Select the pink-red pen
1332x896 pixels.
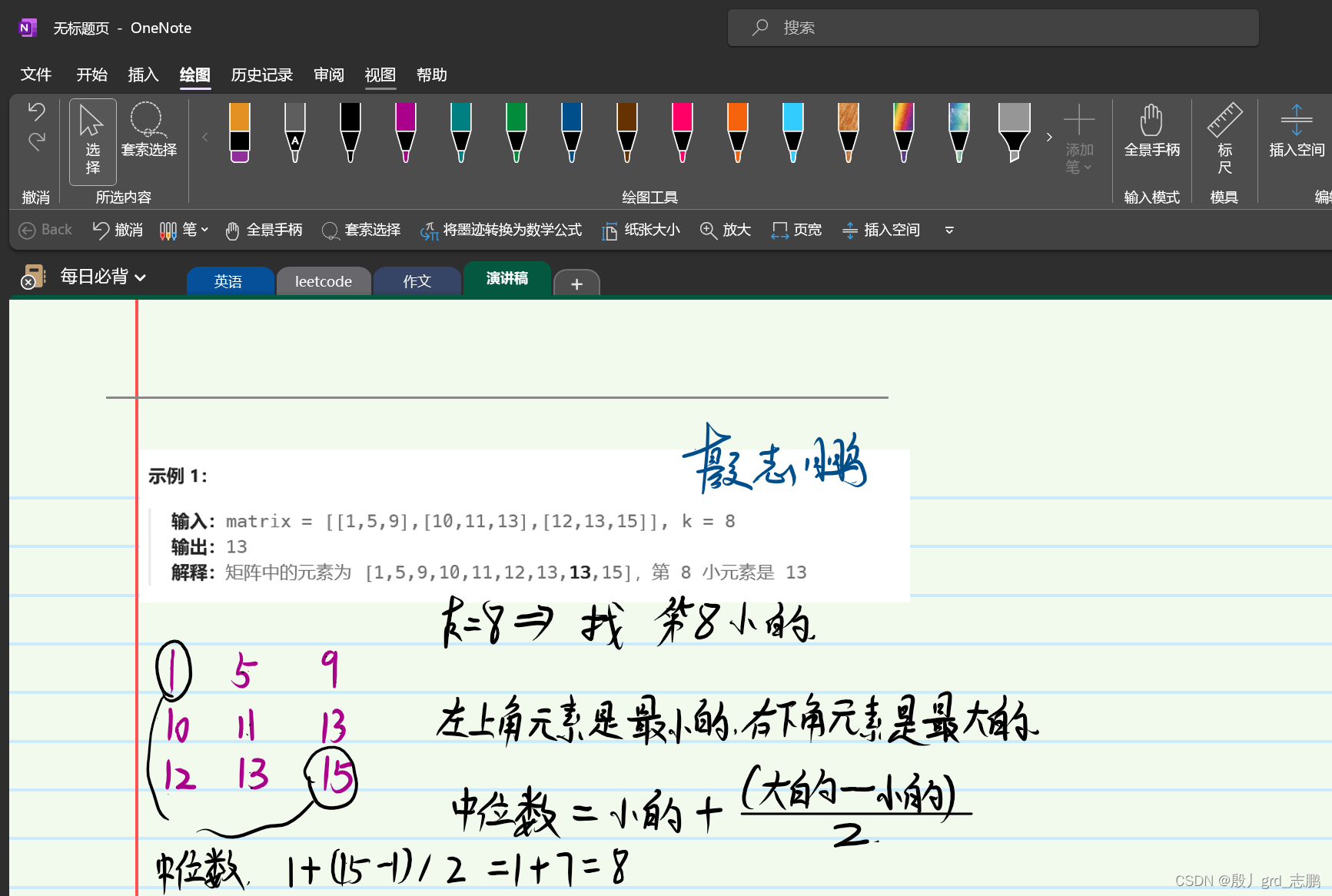[x=683, y=133]
